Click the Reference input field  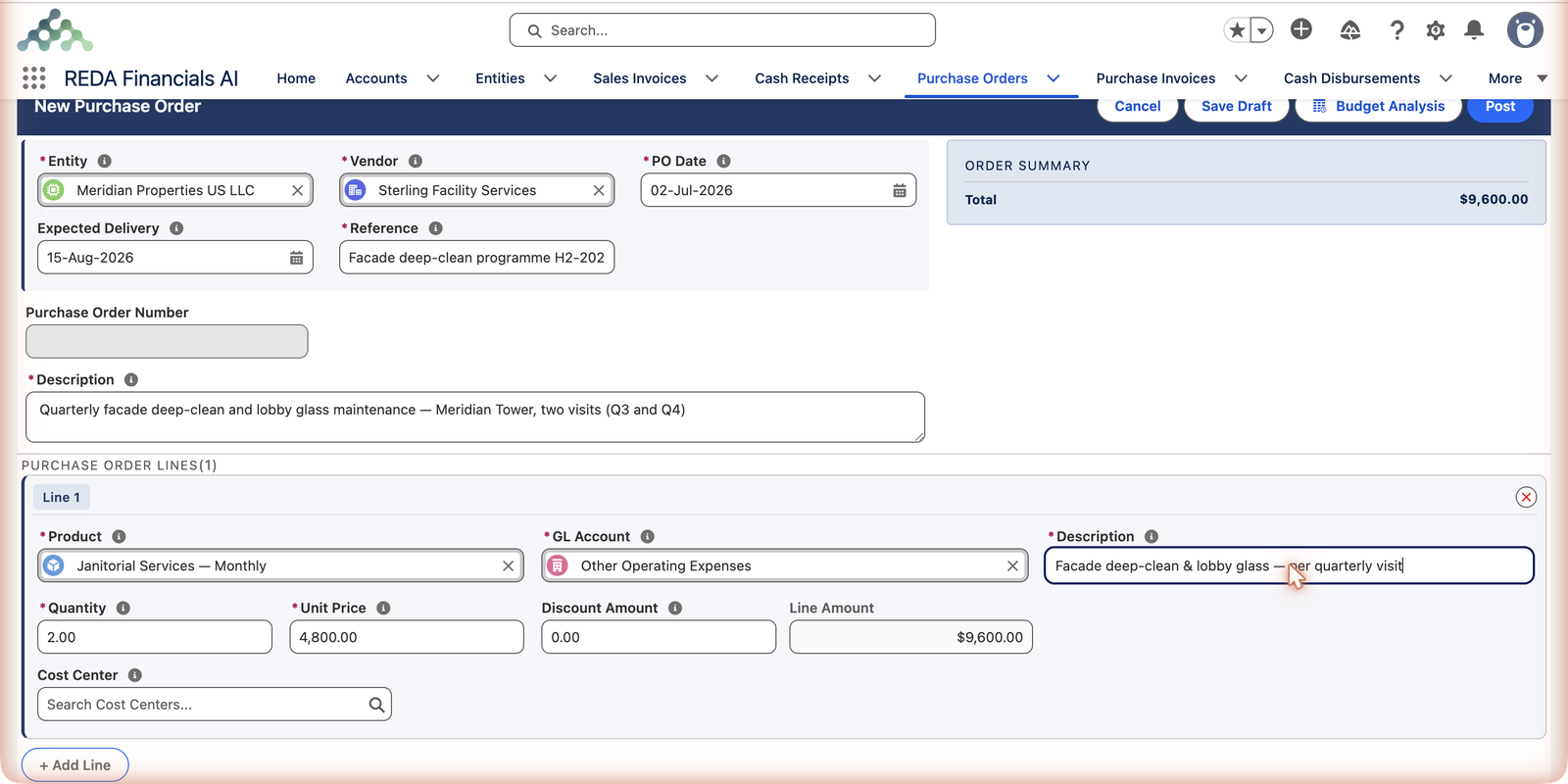tap(476, 258)
